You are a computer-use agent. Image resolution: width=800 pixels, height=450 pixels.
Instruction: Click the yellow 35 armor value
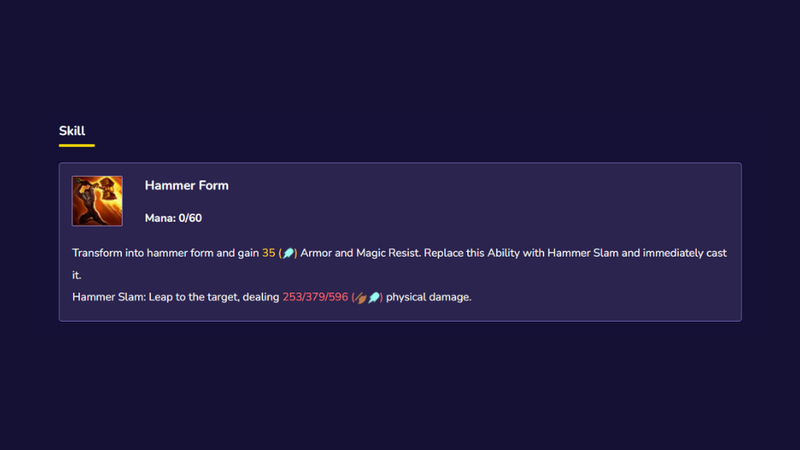[x=268, y=253]
